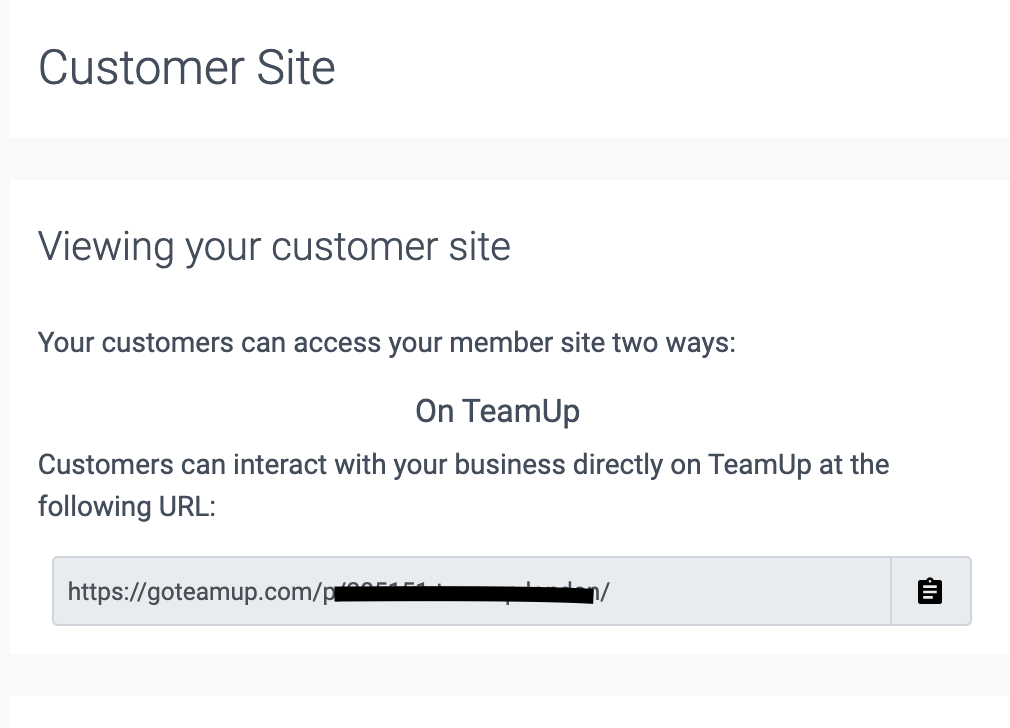
Task: Click the word "Viewing" in section heading
Action: [x=106, y=246]
